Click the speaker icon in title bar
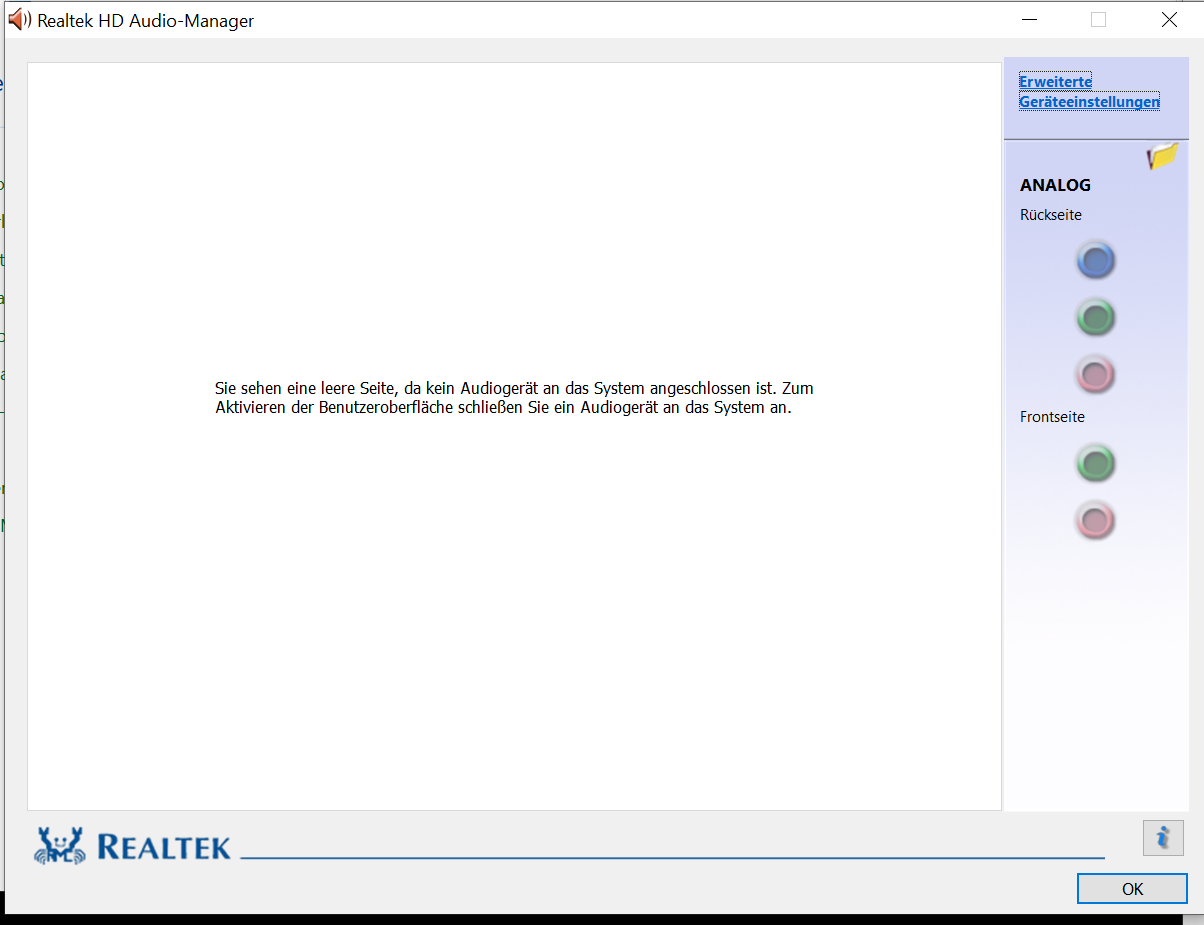 pos(19,19)
